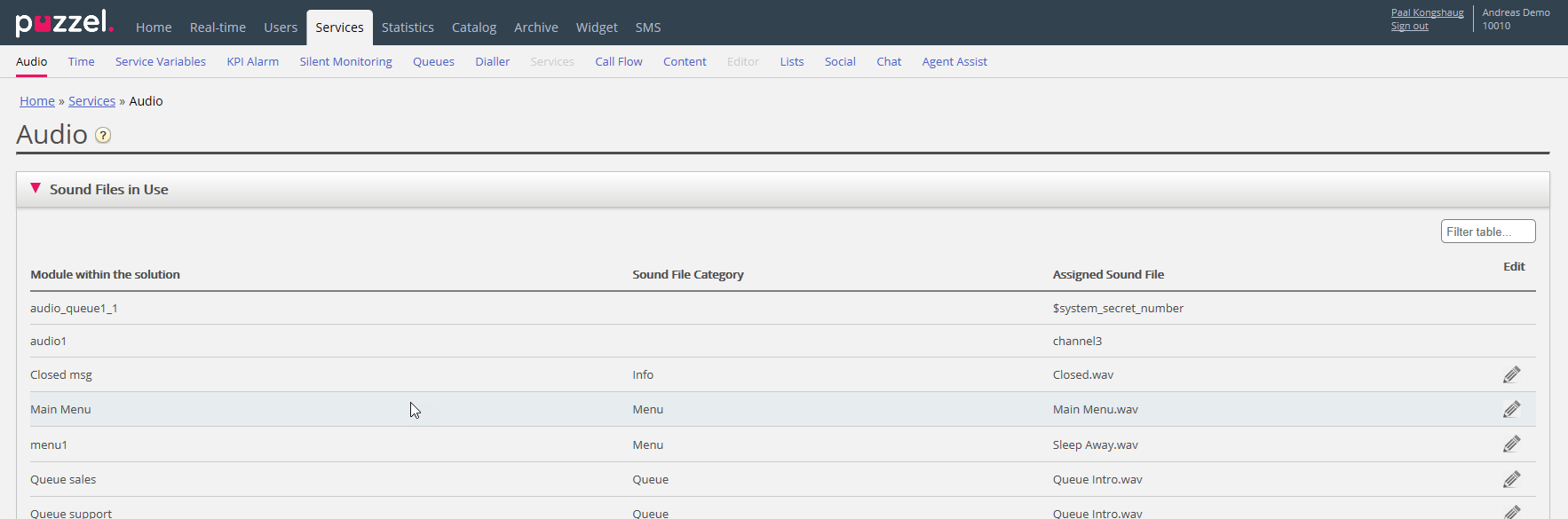Type in the Filter table field
Viewport: 1568px width, 519px height.
pyautogui.click(x=1487, y=232)
